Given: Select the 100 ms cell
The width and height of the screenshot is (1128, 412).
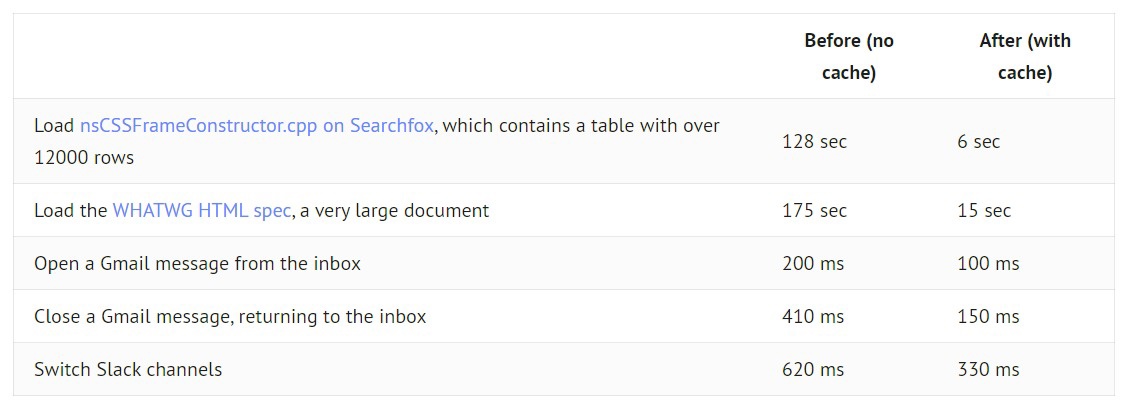Looking at the screenshot, I should pos(988,264).
